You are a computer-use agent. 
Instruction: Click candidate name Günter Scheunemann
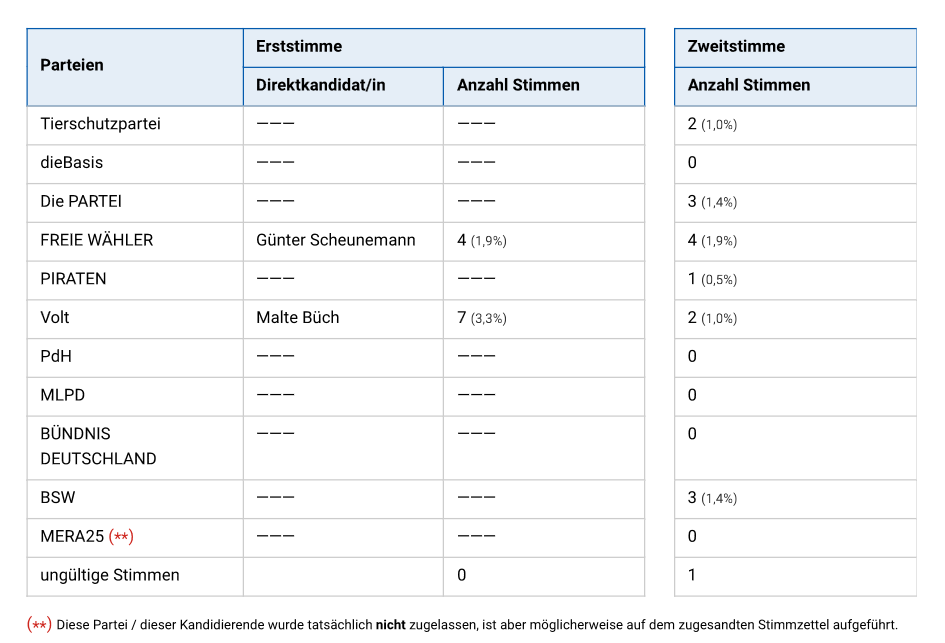point(336,240)
